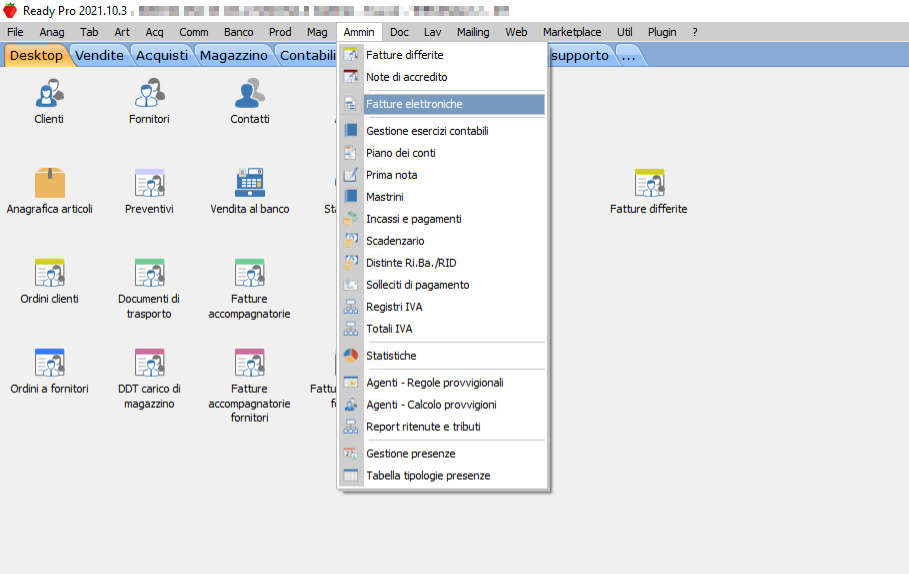The width and height of the screenshot is (909, 574).
Task: Open Fatture accompagnatorie fornitori icon
Action: click(x=250, y=363)
